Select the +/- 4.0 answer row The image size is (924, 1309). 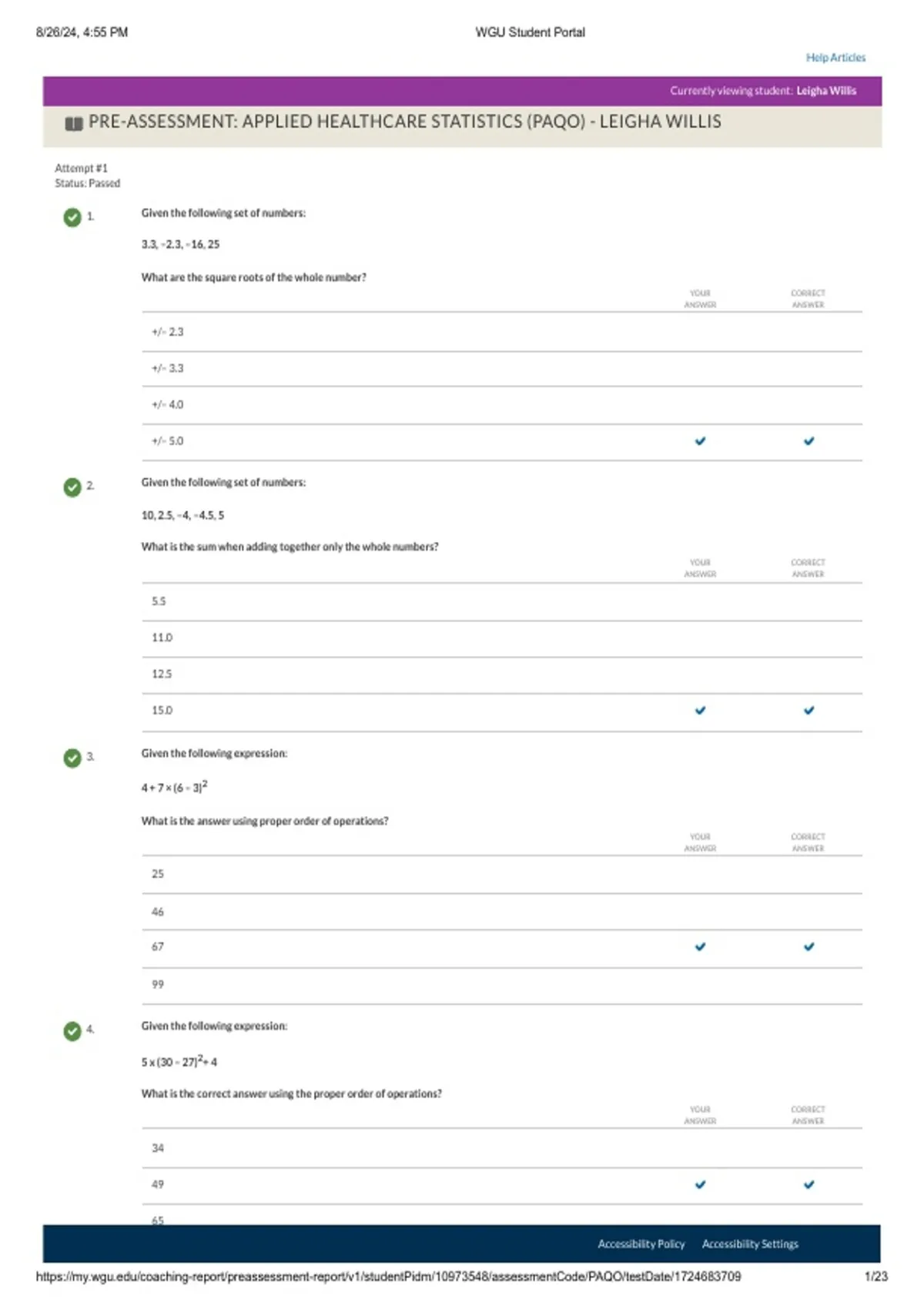[502, 405]
